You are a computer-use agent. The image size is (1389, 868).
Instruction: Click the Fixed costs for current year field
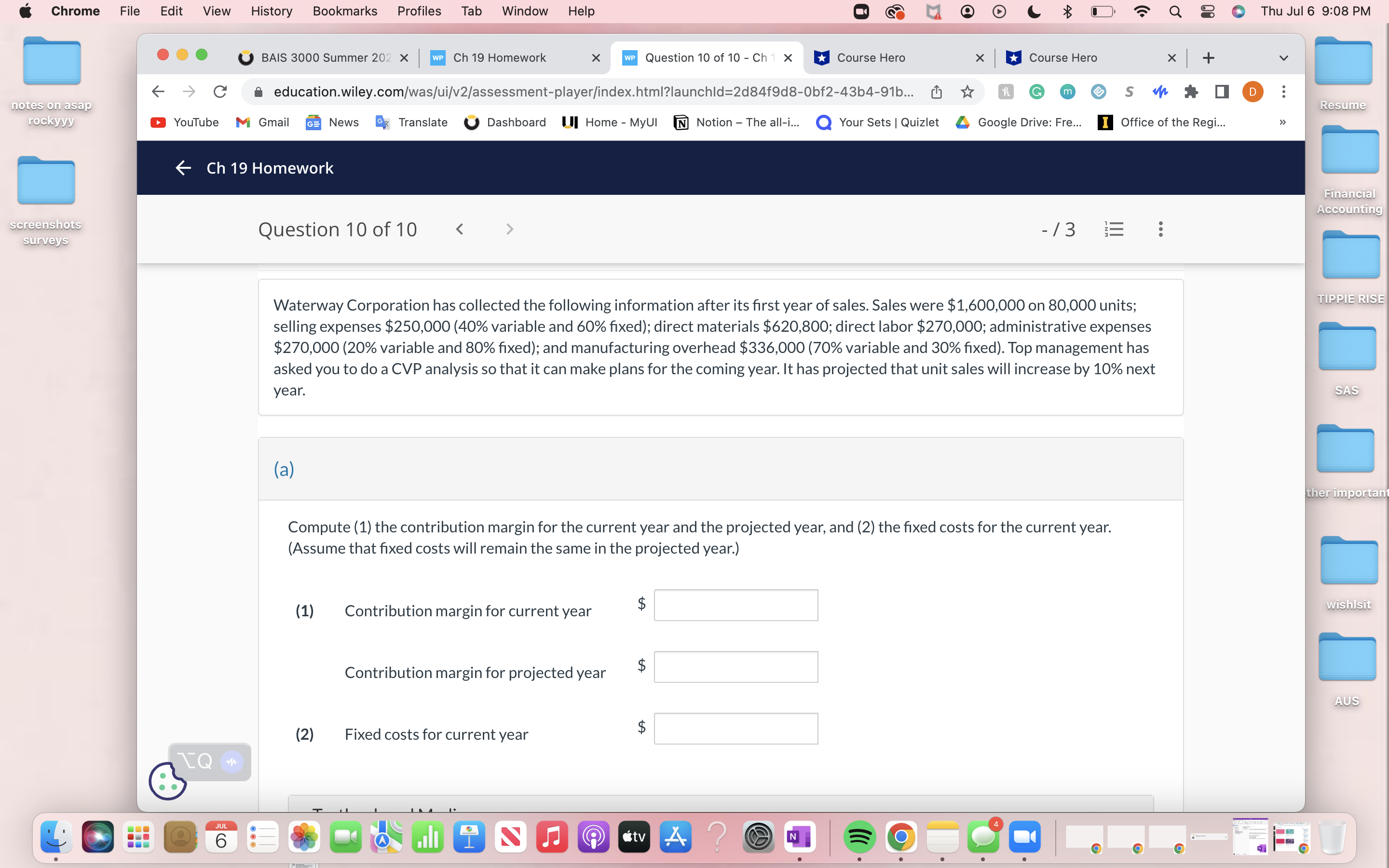(736, 729)
